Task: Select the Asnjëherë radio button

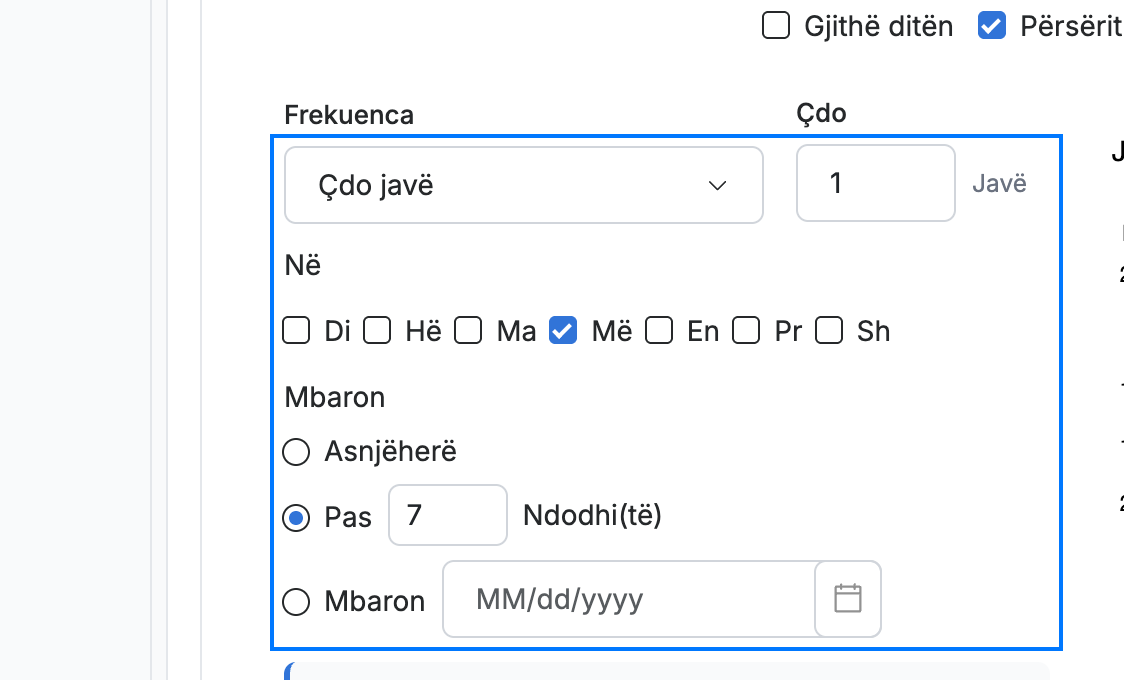Action: pos(296,452)
